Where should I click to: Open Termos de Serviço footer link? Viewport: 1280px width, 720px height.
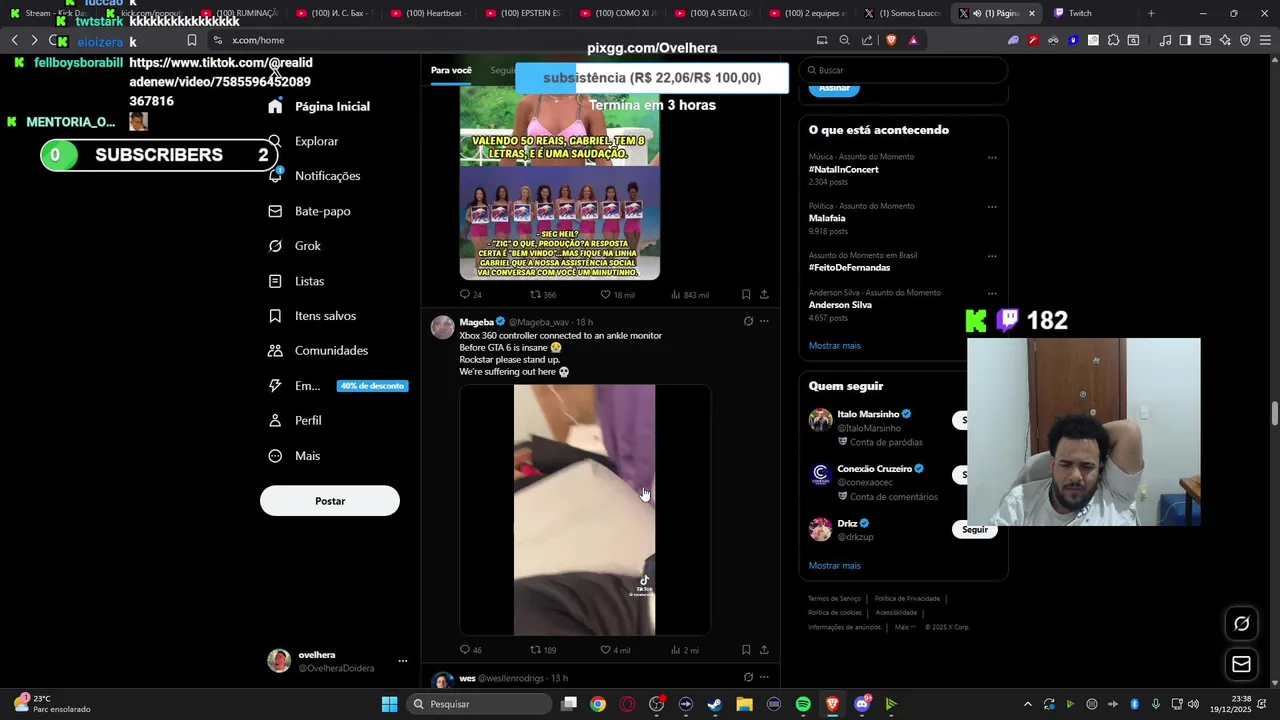(834, 599)
